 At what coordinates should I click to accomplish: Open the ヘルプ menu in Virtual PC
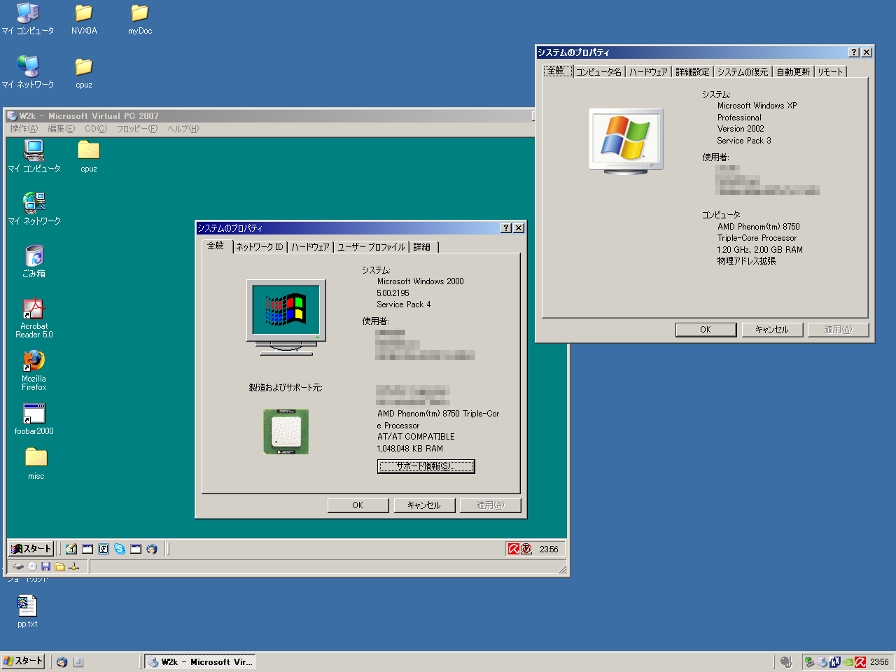pyautogui.click(x=183, y=129)
